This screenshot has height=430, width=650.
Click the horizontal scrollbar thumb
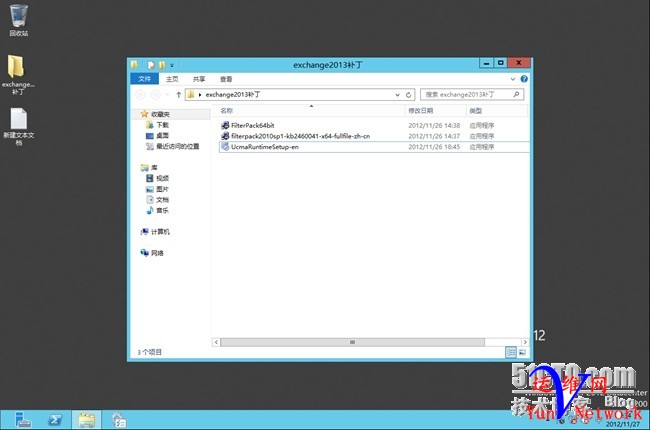pos(352,342)
